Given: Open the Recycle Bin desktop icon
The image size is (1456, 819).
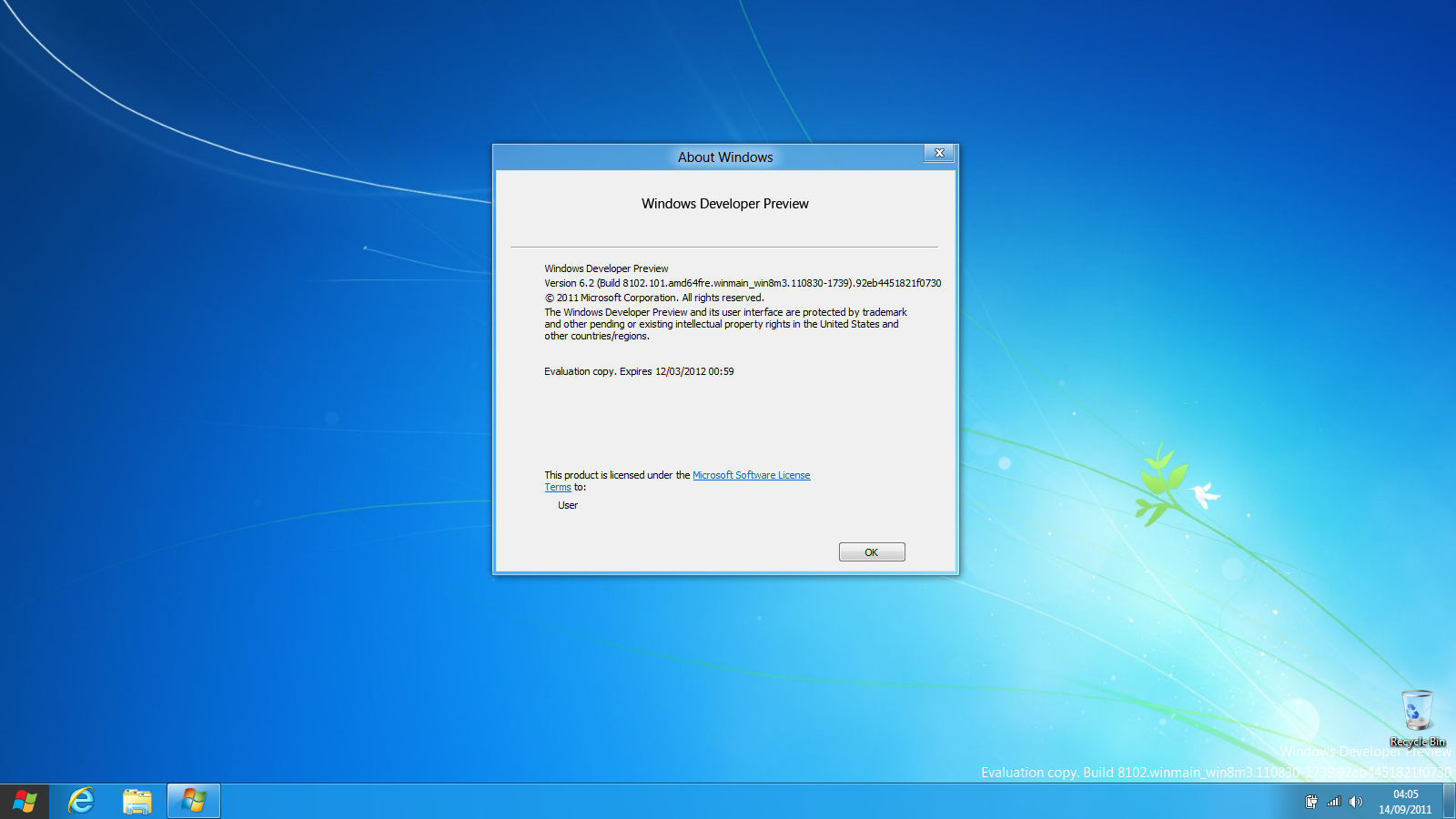Looking at the screenshot, I should tap(1417, 718).
